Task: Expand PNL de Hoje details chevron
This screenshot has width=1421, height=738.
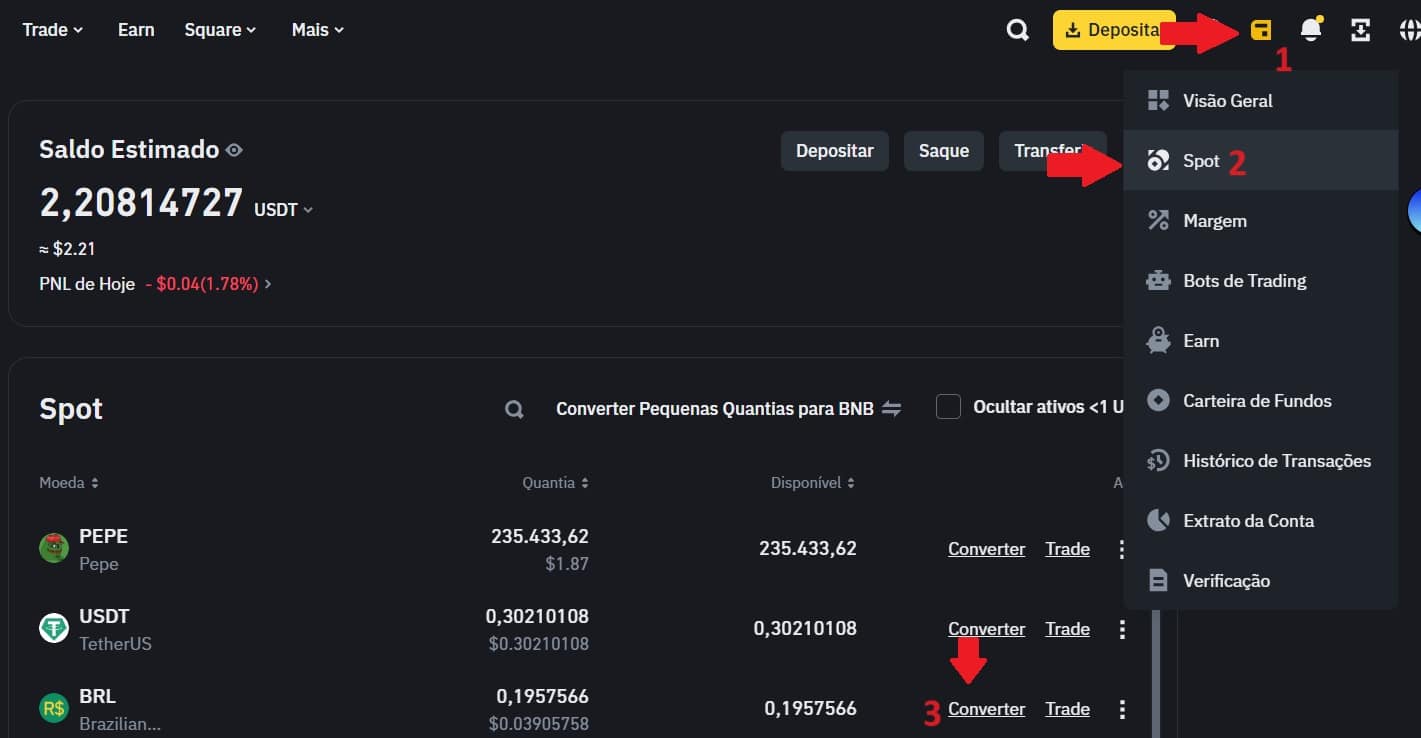Action: [x=268, y=284]
